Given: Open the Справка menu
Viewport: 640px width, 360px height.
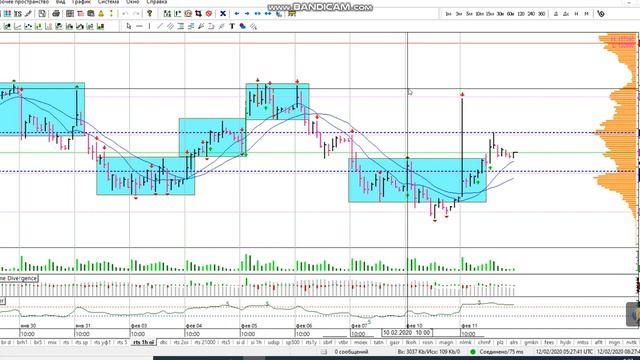Looking at the screenshot, I should click(x=157, y=2).
